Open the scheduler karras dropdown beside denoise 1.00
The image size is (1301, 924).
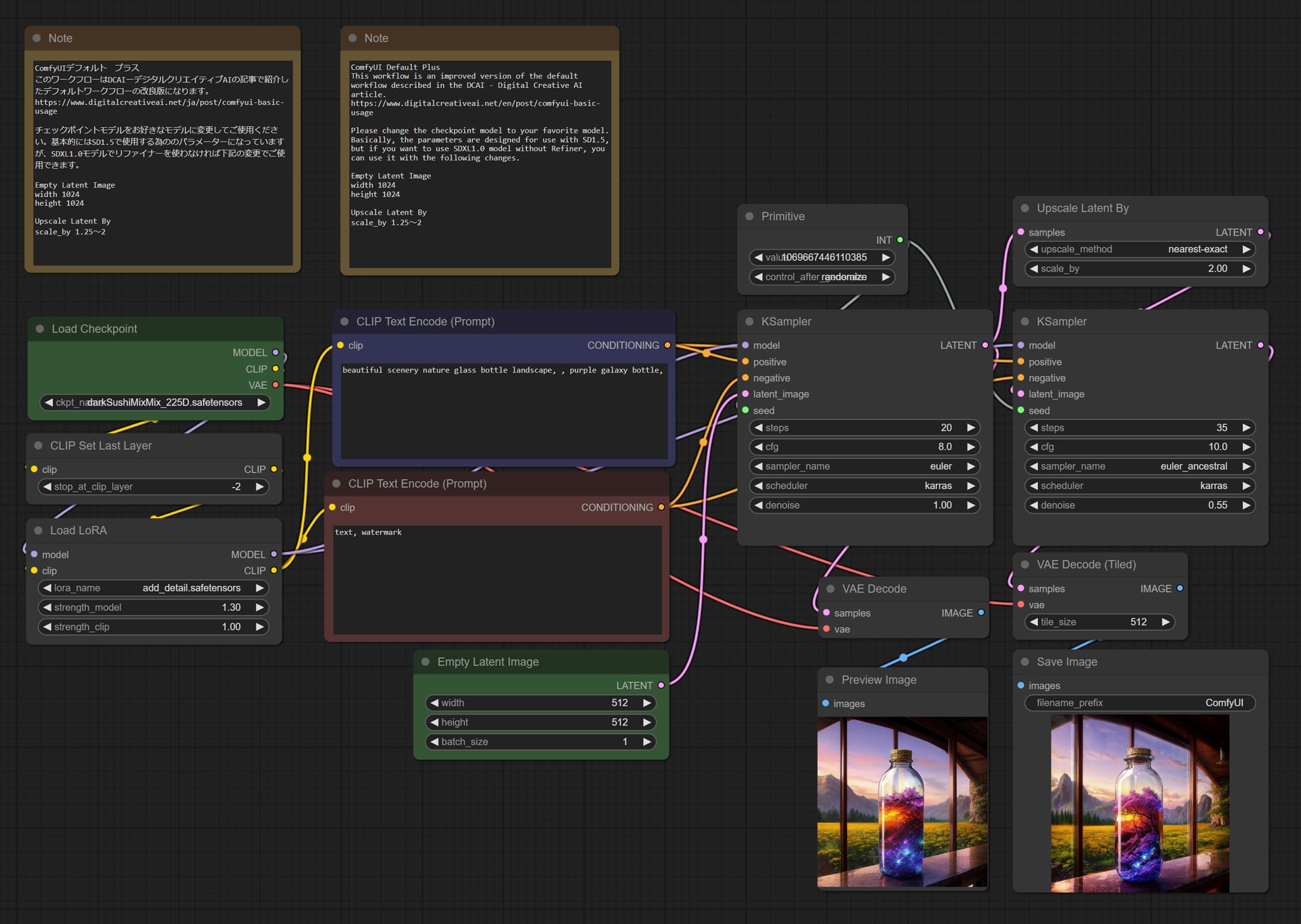coord(864,486)
